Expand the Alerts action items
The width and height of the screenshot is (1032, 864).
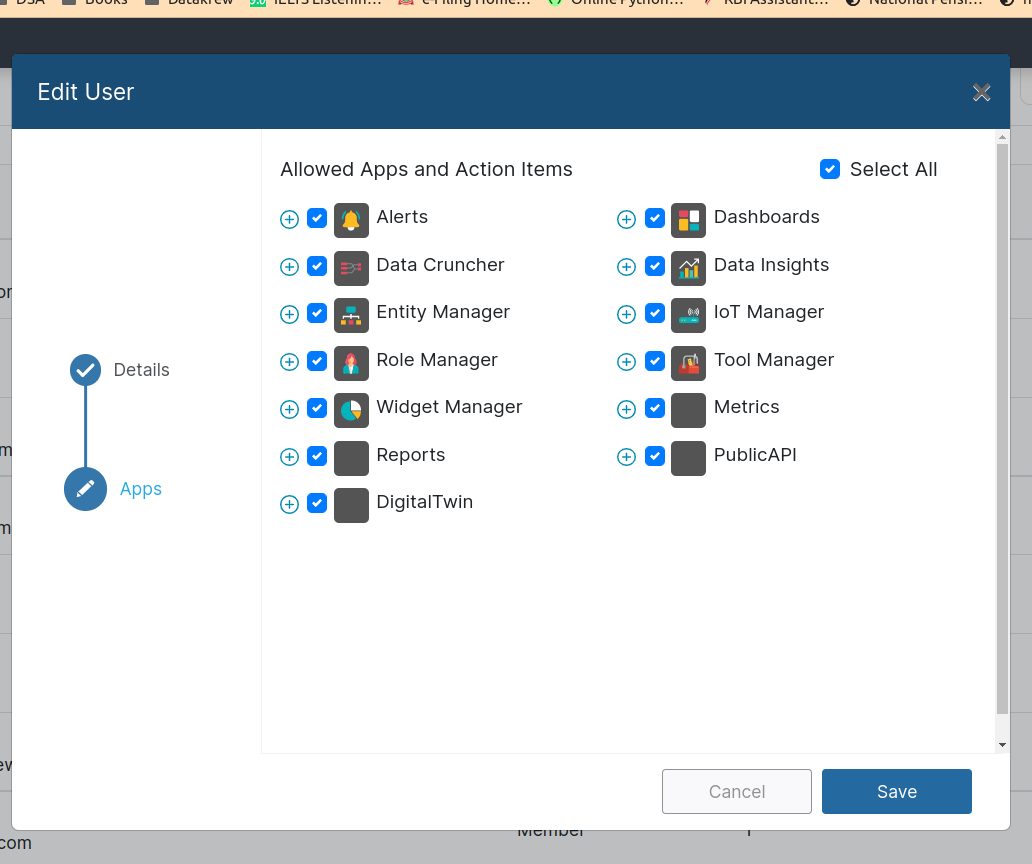tap(289, 219)
